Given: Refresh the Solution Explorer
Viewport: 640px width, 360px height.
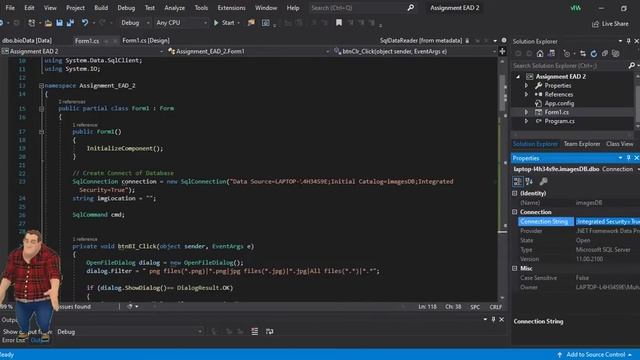Looking at the screenshot, I should click(594, 53).
